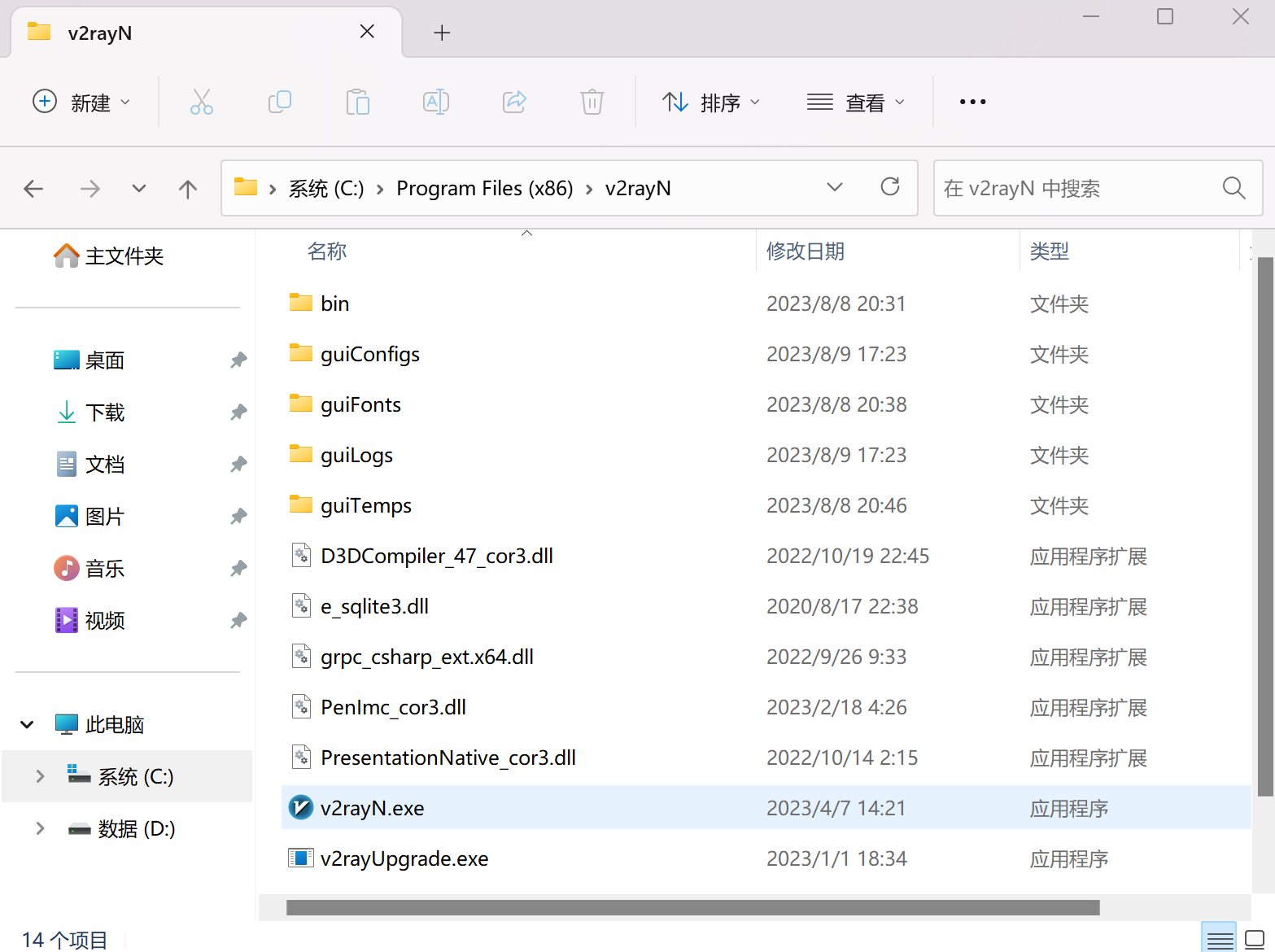1275x952 pixels.
Task: Click the Rename icon in toolbar
Action: [x=436, y=102]
